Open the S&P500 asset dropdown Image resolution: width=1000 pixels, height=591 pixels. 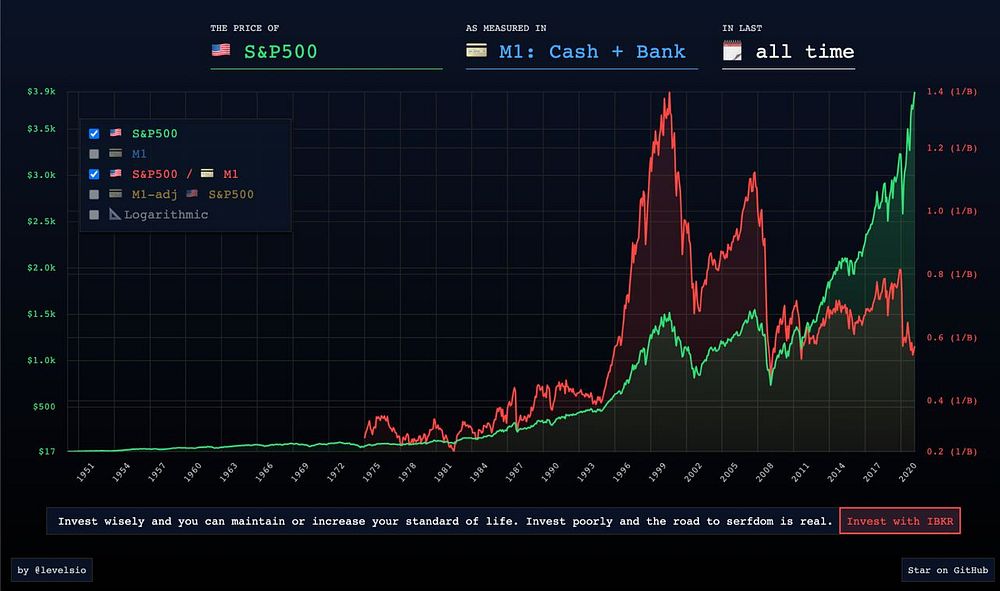(326, 52)
